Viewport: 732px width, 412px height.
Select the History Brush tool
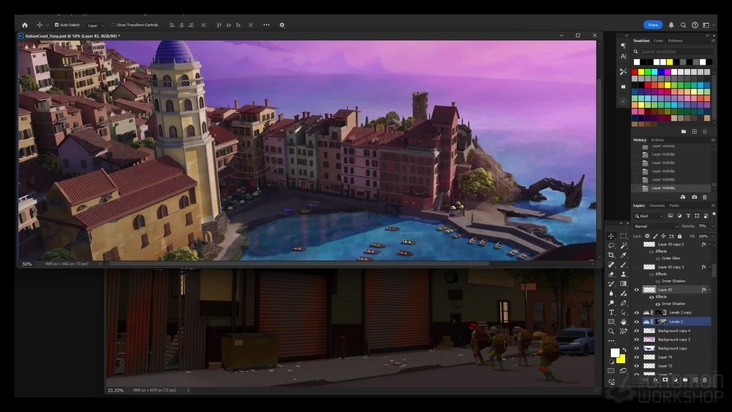[611, 284]
